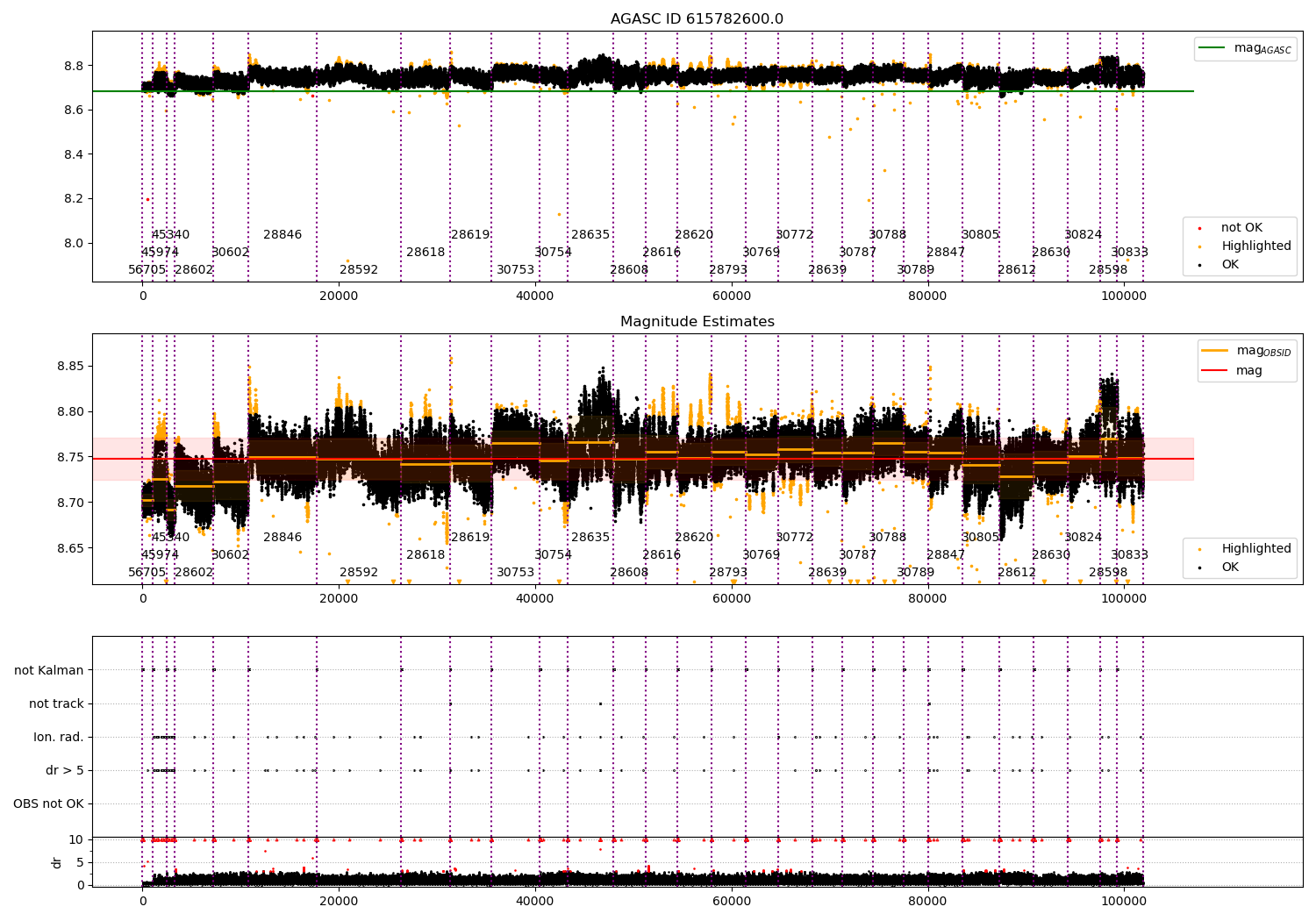
Task: Click OBSID label 30772 in top plot
Action: coord(795,235)
